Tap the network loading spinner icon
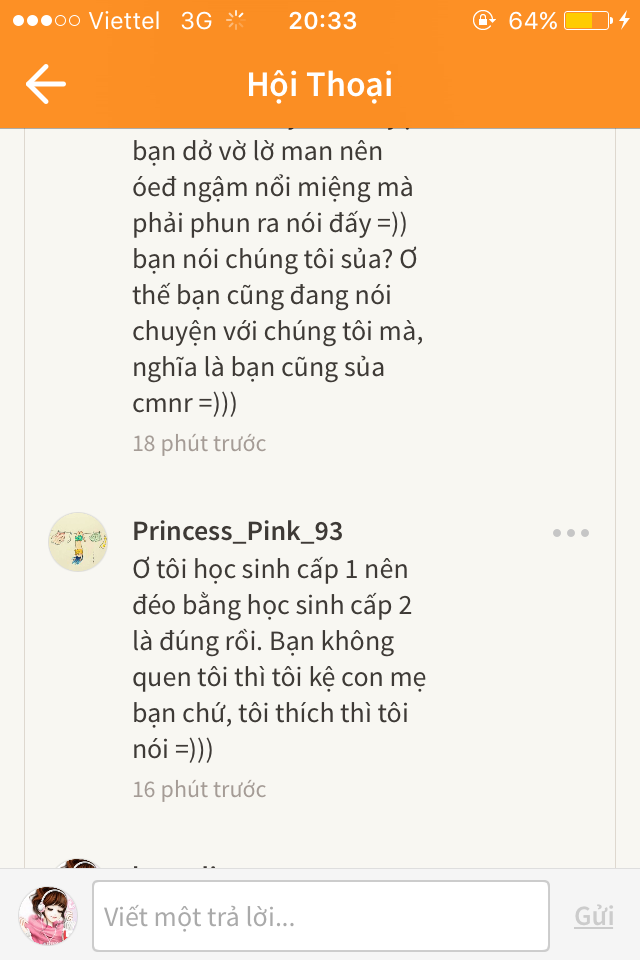The height and width of the screenshot is (960, 640). (236, 20)
